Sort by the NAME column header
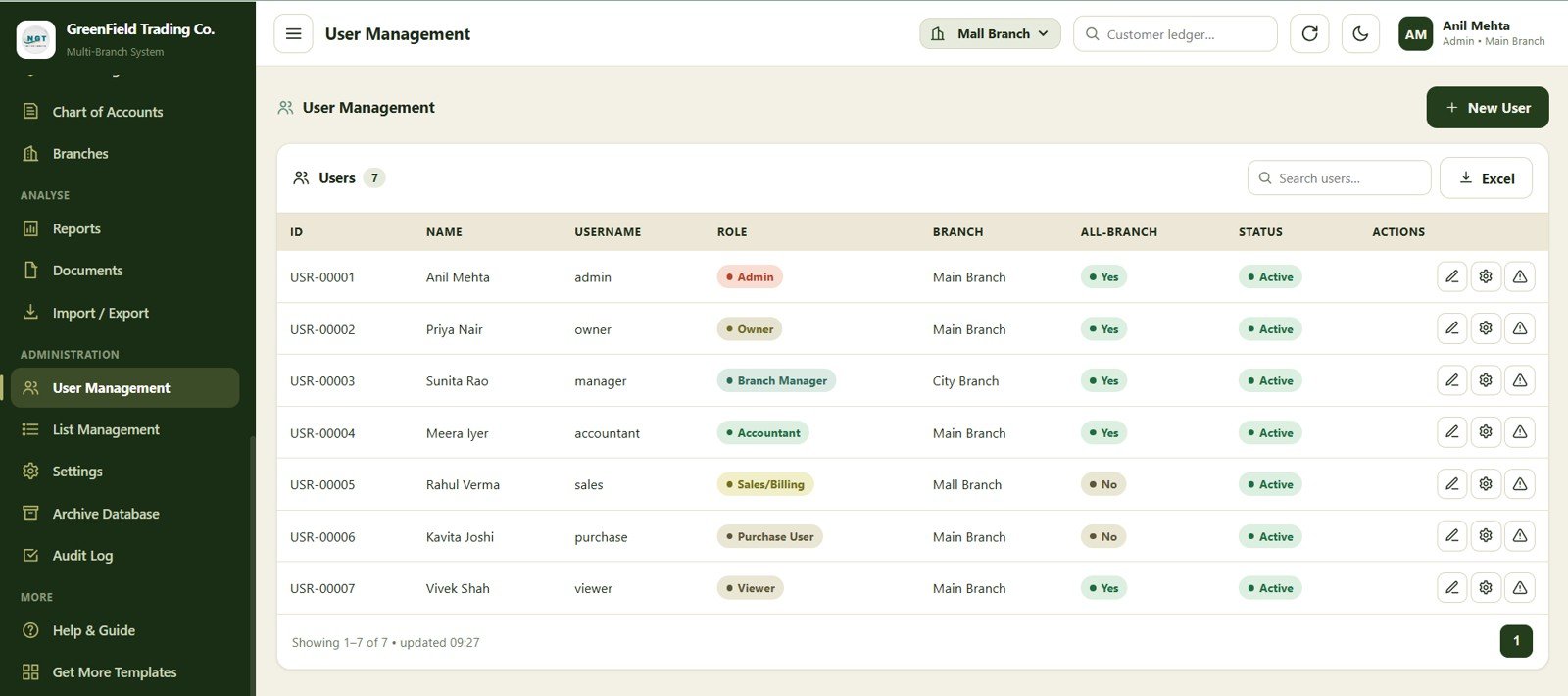Image resolution: width=1568 pixels, height=696 pixels. click(x=444, y=232)
